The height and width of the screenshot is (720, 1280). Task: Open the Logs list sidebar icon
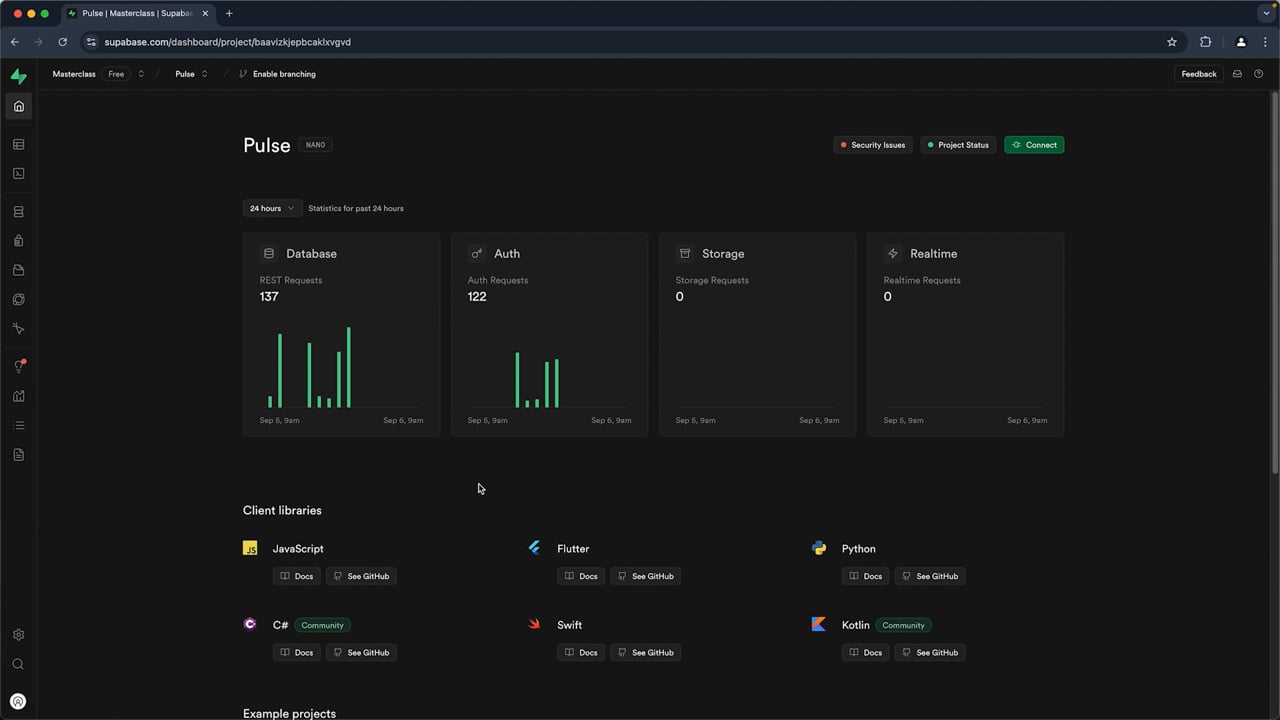18,426
